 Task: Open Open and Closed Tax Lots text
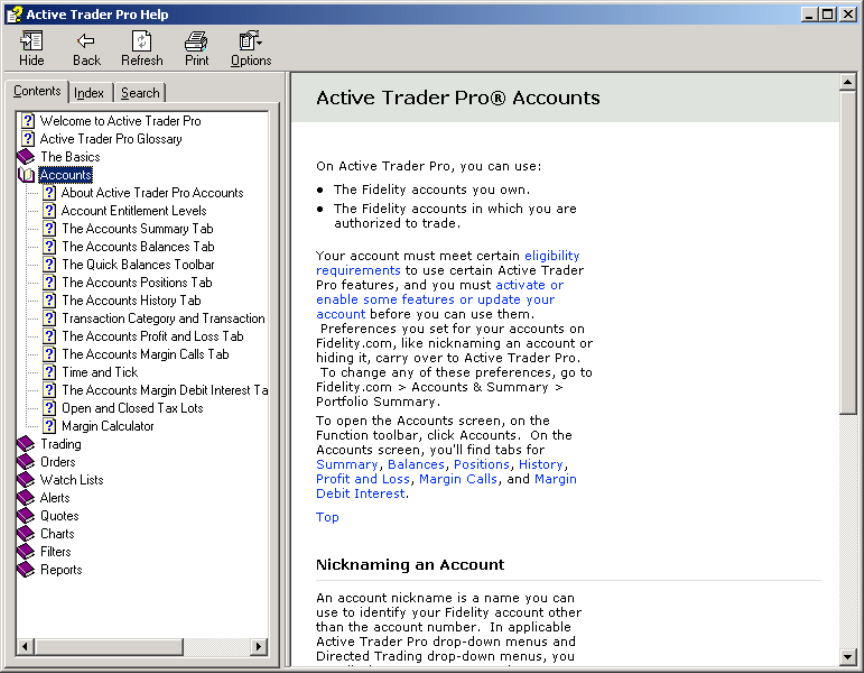tap(132, 408)
